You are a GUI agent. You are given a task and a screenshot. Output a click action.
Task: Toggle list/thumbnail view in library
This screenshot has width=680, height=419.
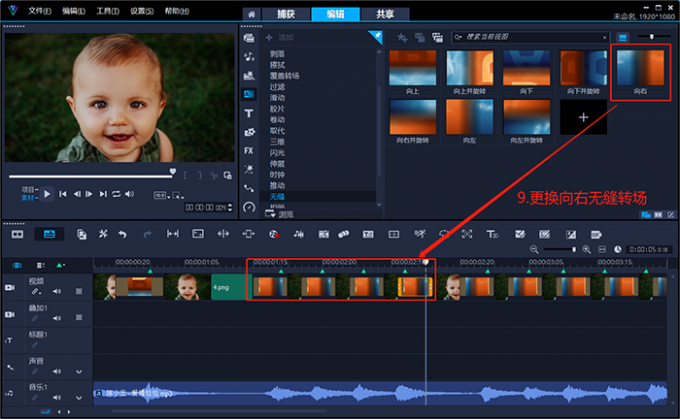coord(623,38)
